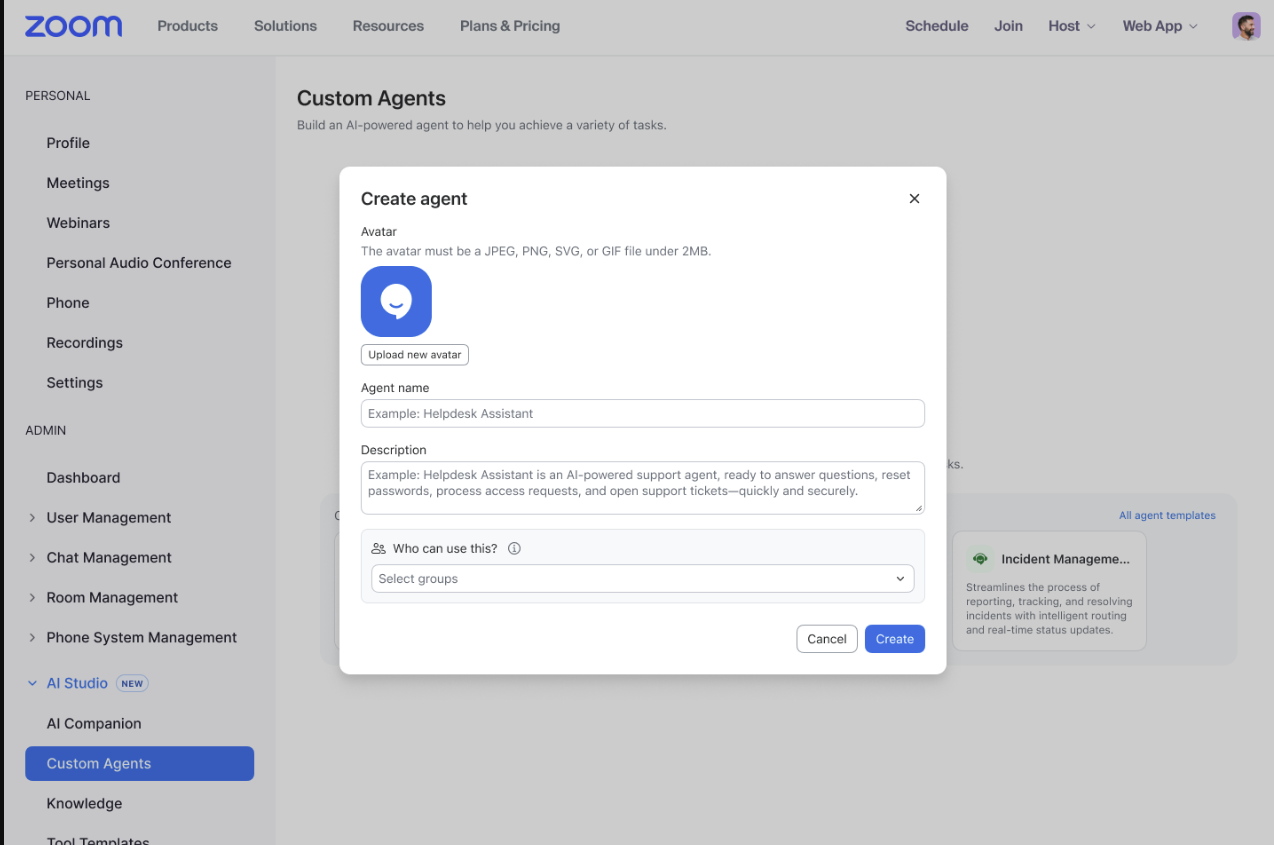Expand the Web App dropdown

click(1159, 26)
